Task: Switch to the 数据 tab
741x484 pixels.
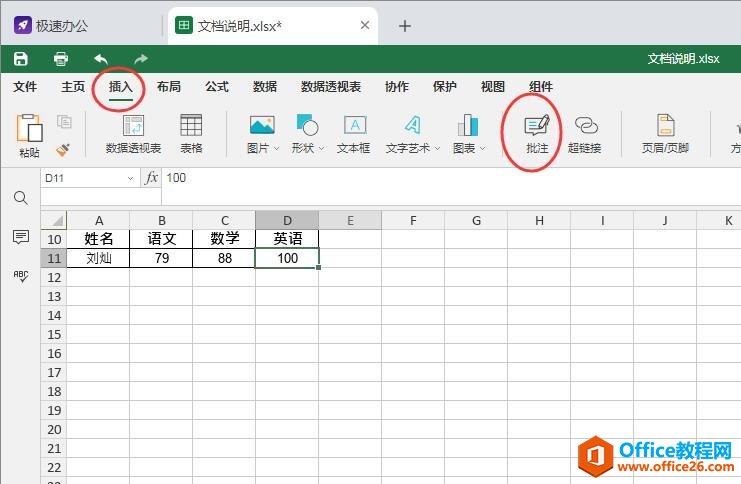Action: coord(265,86)
